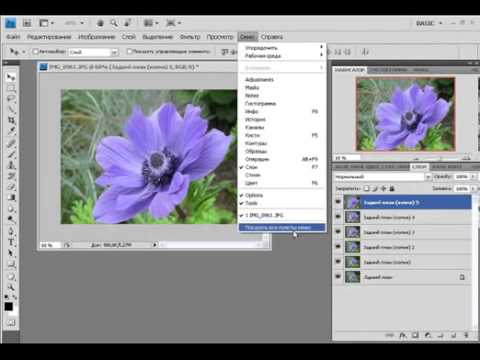Open the Изображение menu
The image size is (480, 360).
tap(96, 37)
